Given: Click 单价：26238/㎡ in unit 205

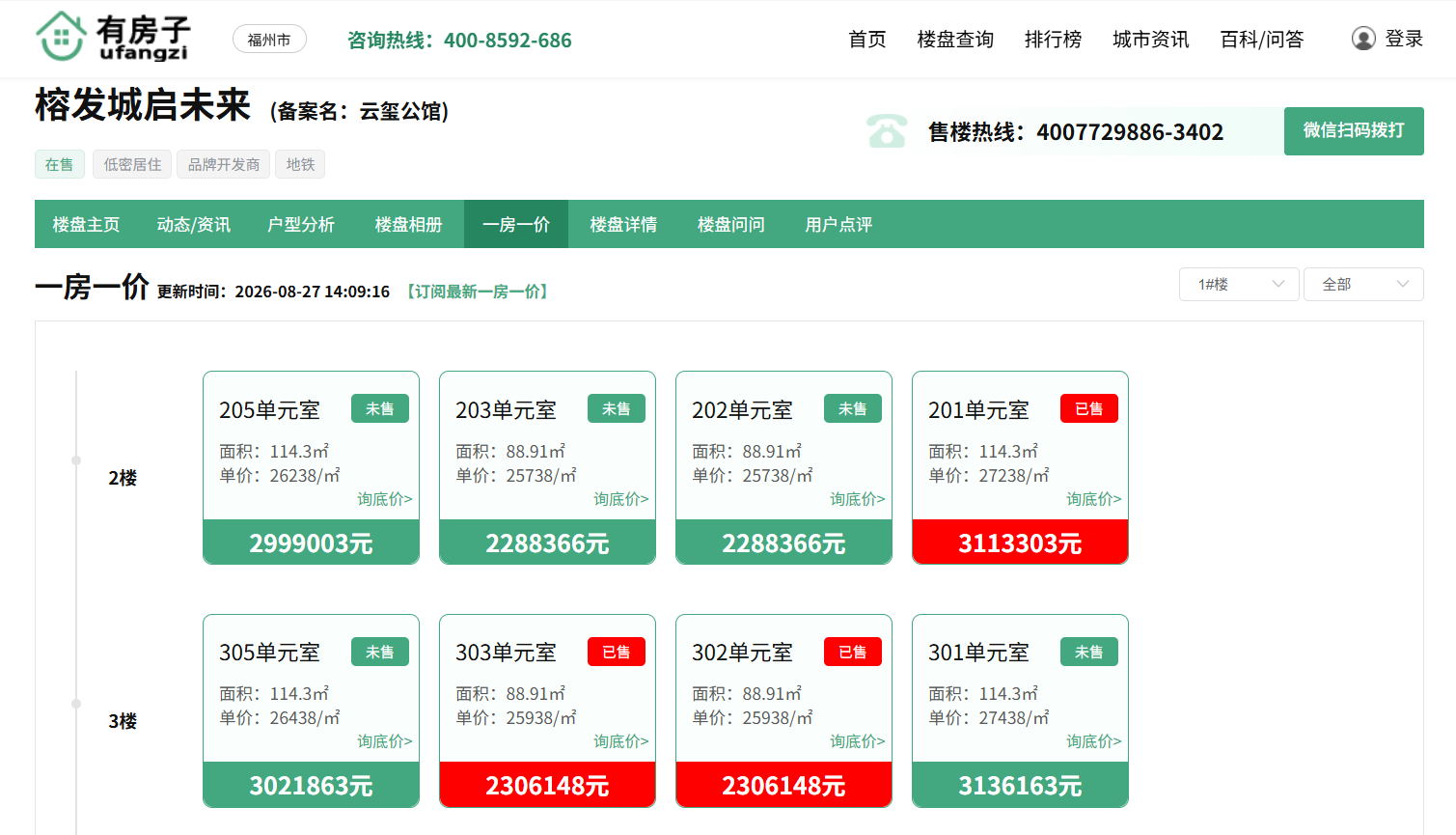Looking at the screenshot, I should 280,475.
